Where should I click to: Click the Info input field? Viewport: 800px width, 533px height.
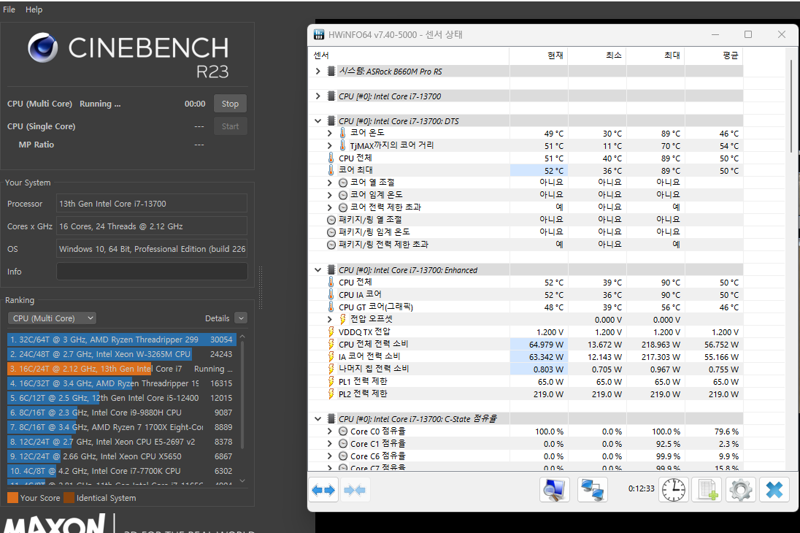[x=152, y=271]
